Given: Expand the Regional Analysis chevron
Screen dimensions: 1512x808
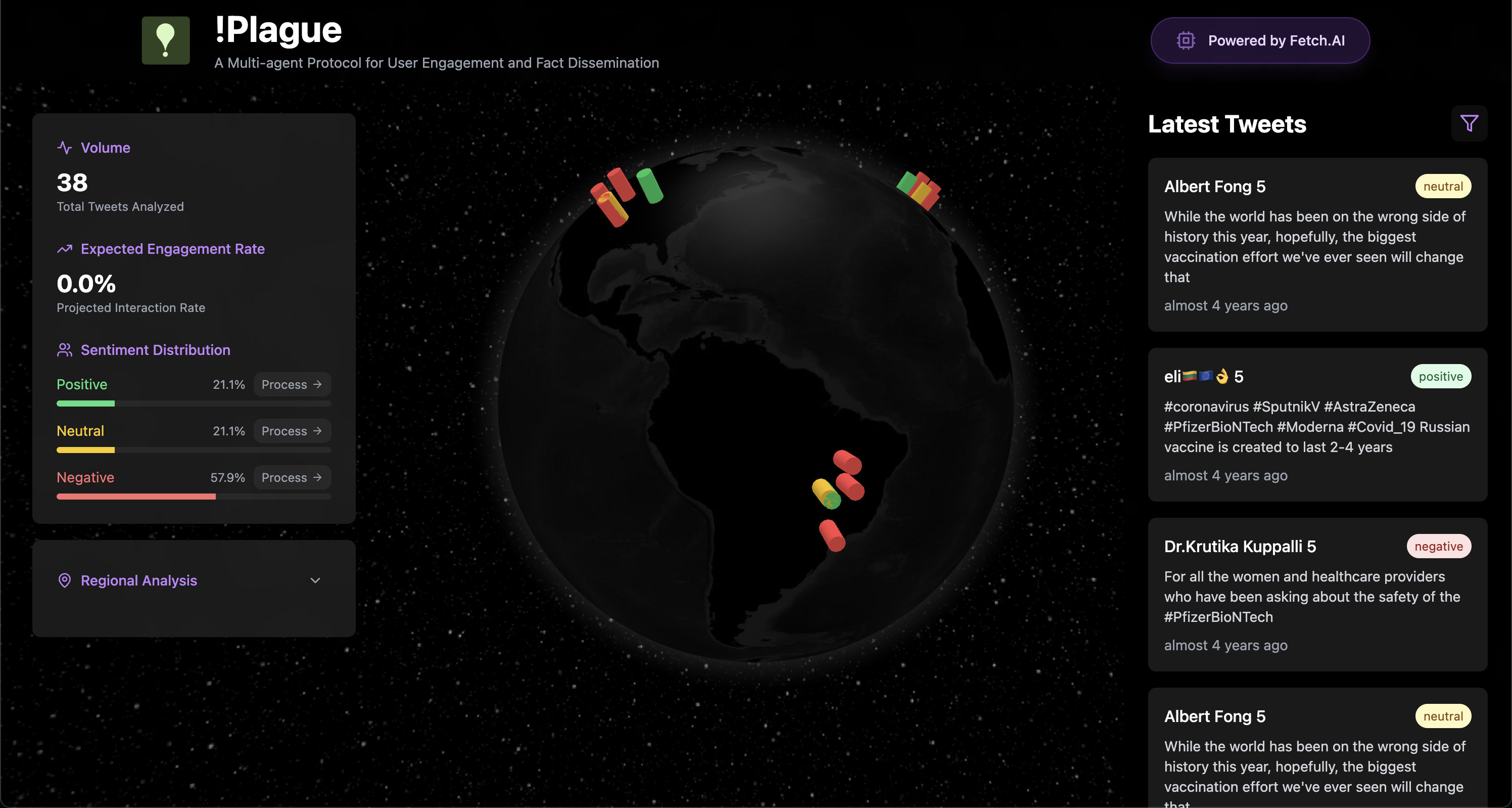Looking at the screenshot, I should point(315,580).
